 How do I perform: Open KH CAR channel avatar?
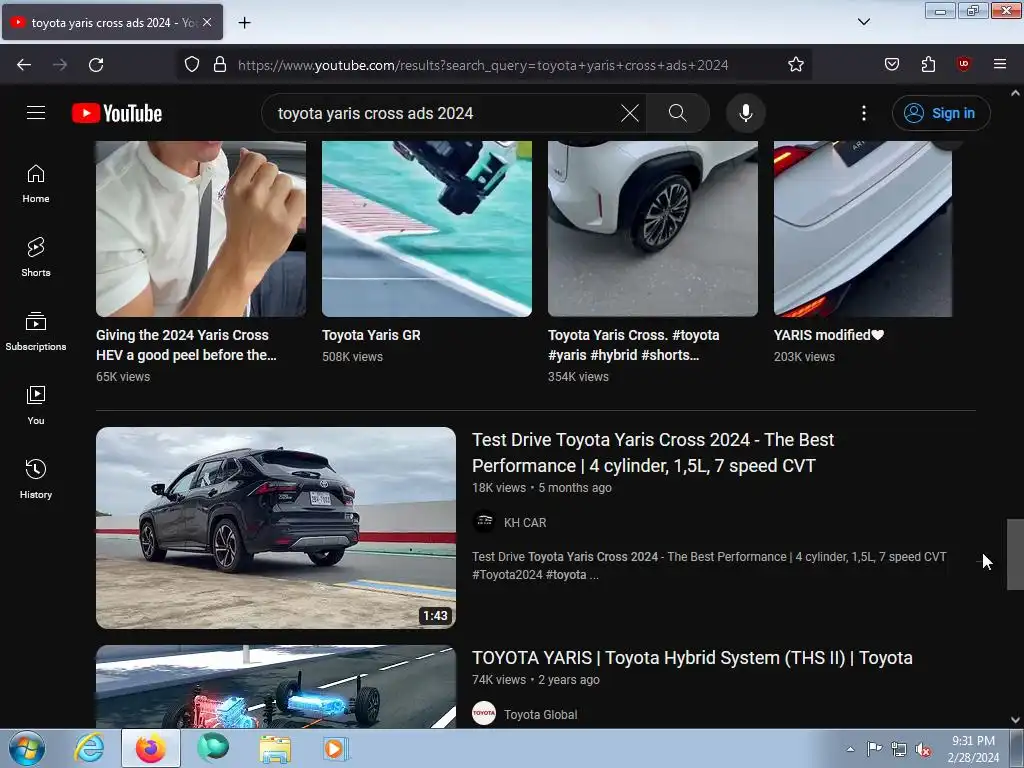point(484,522)
